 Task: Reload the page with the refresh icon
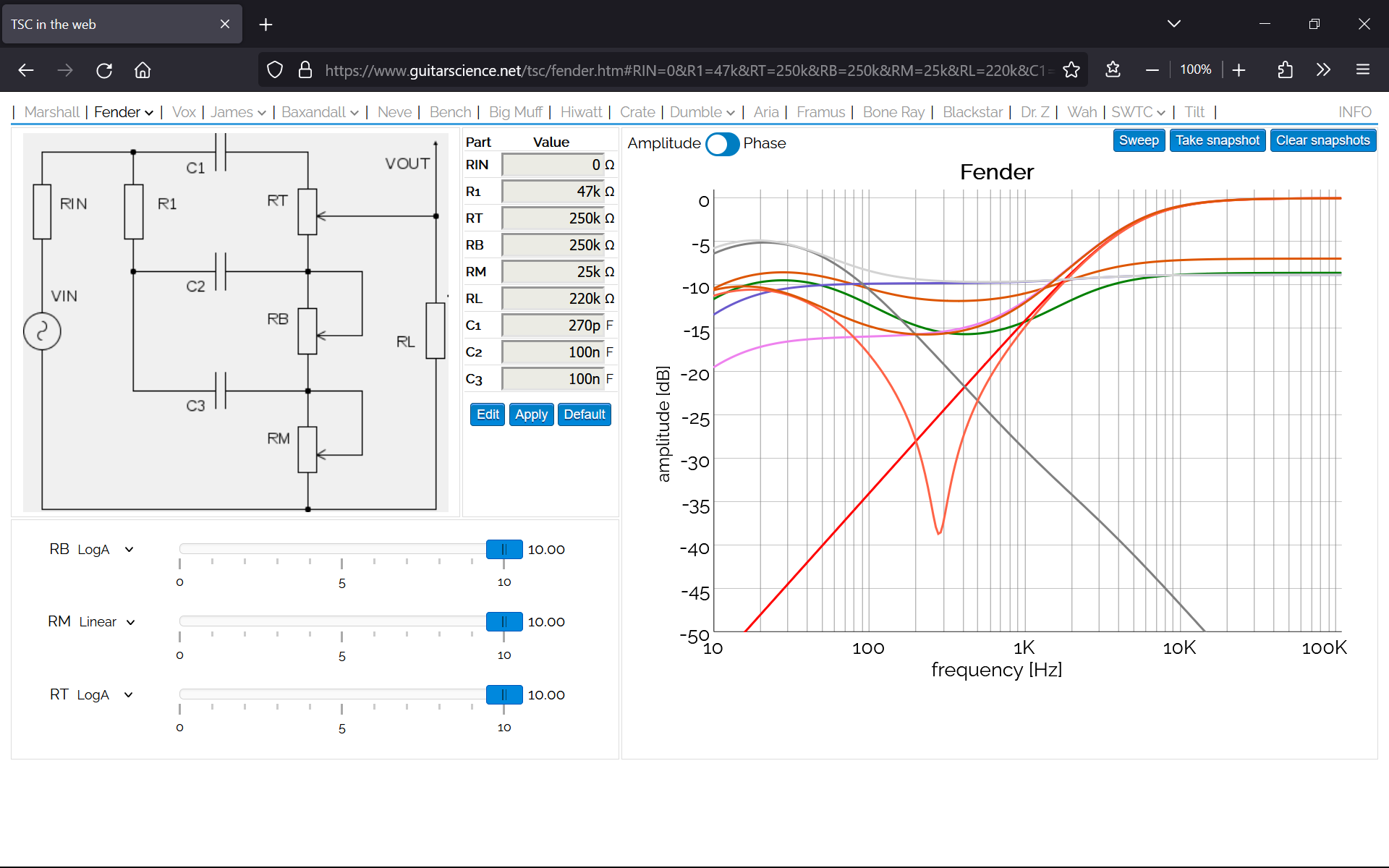tap(104, 70)
